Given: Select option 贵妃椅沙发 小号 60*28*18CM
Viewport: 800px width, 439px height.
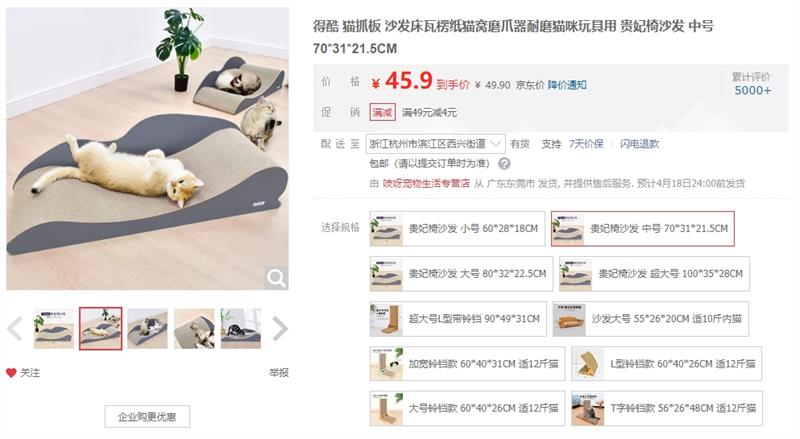Looking at the screenshot, I should tap(457, 229).
